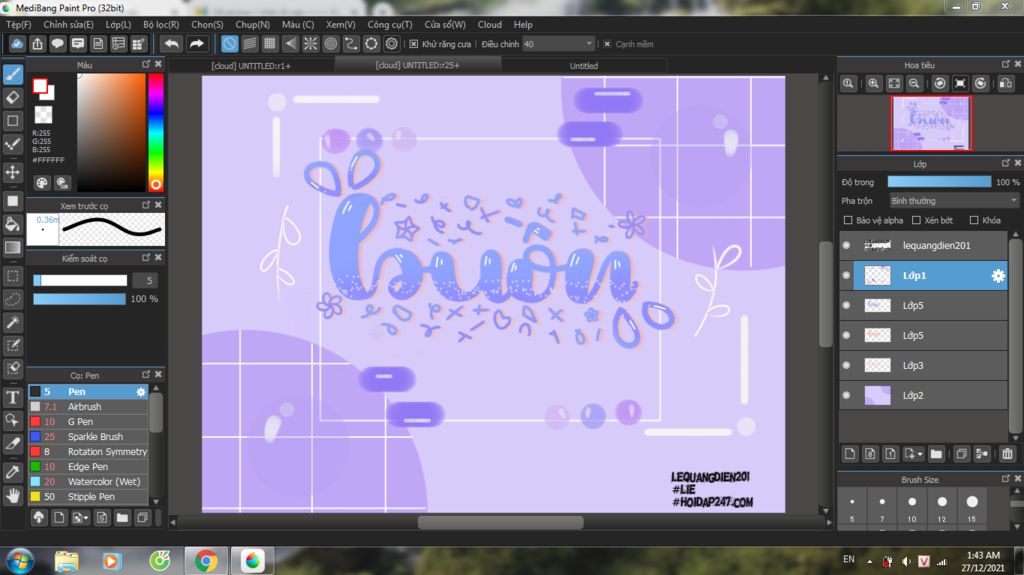1024x575 pixels.
Task: Select the Lasso tool
Action: click(x=12, y=299)
